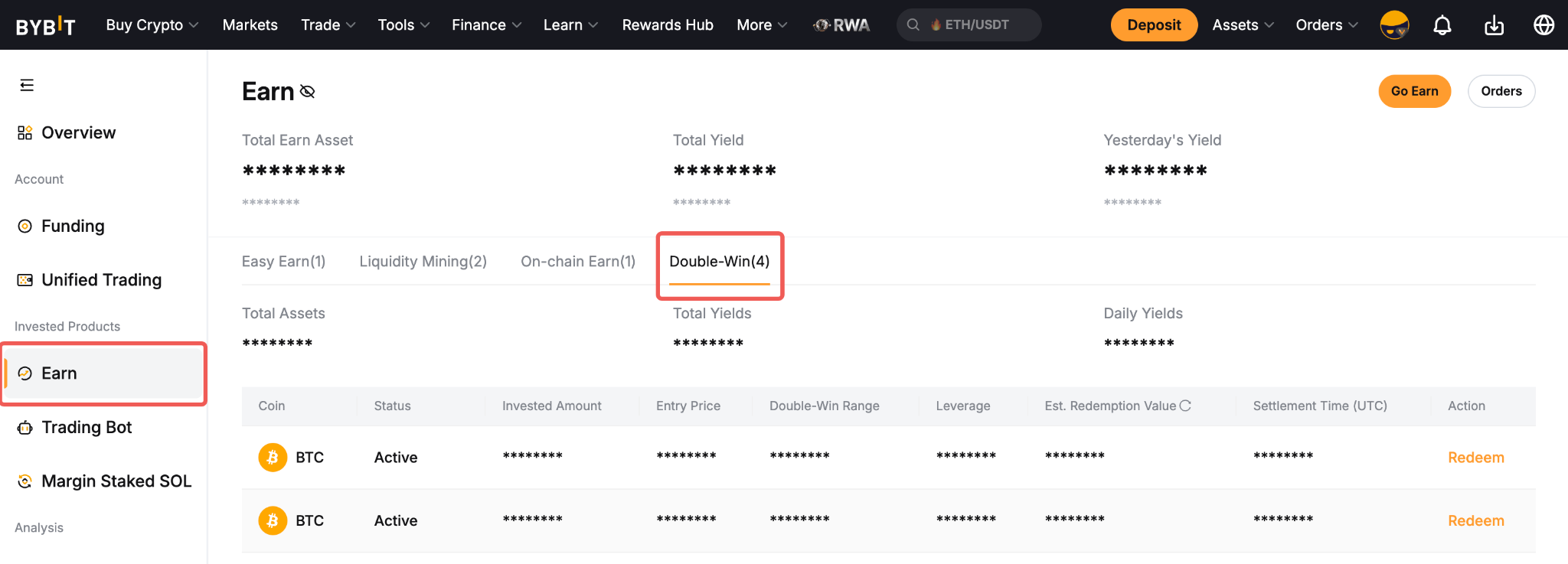The height and width of the screenshot is (564, 1568).
Task: Open Markets page
Action: pyautogui.click(x=250, y=25)
